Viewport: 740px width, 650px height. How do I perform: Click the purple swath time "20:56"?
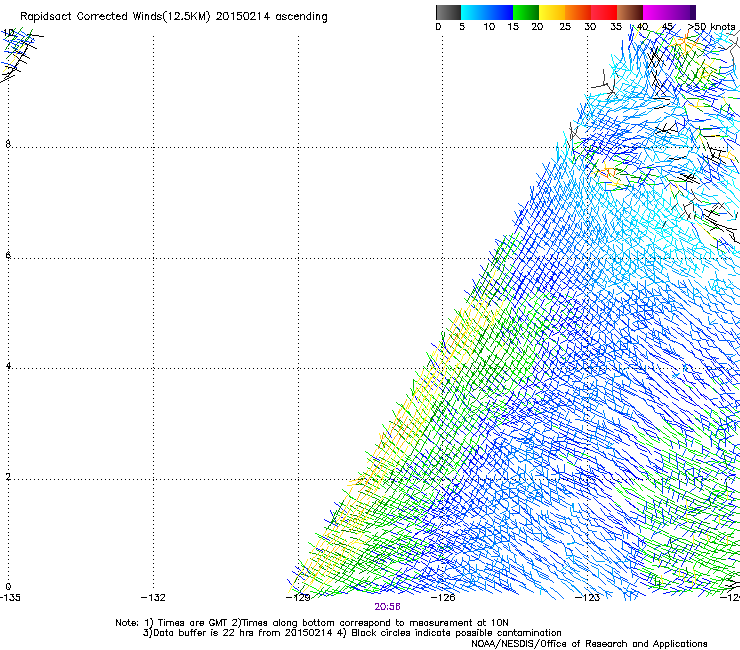tap(387, 607)
